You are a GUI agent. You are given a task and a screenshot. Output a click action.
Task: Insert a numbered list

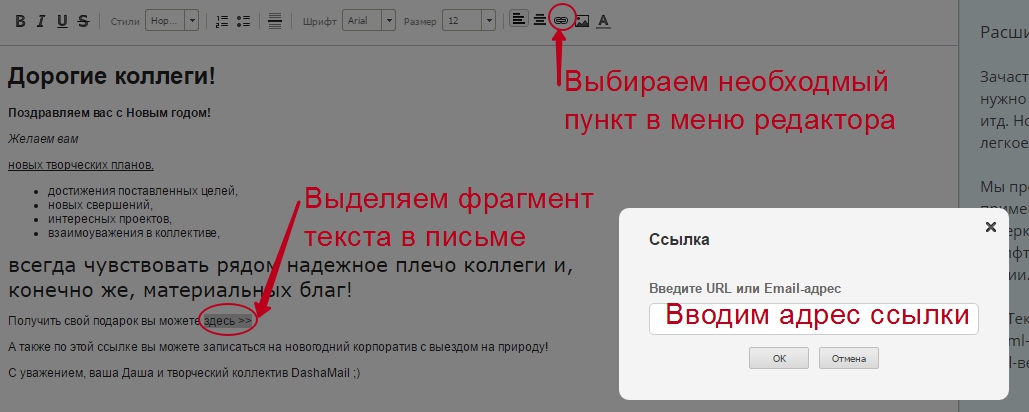tap(221, 21)
